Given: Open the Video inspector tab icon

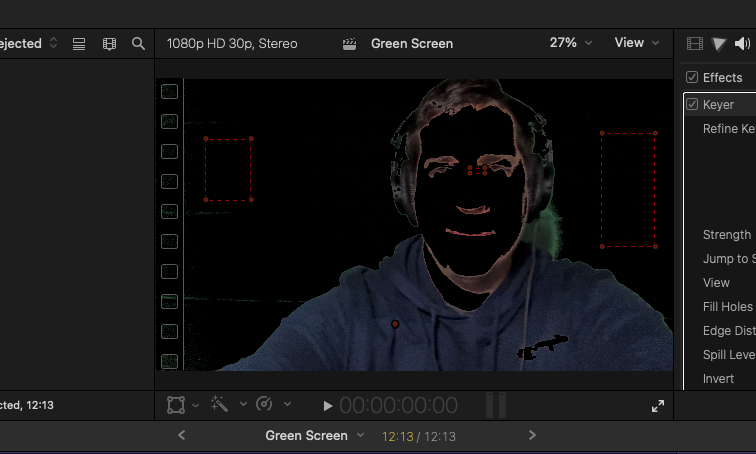Looking at the screenshot, I should 695,43.
